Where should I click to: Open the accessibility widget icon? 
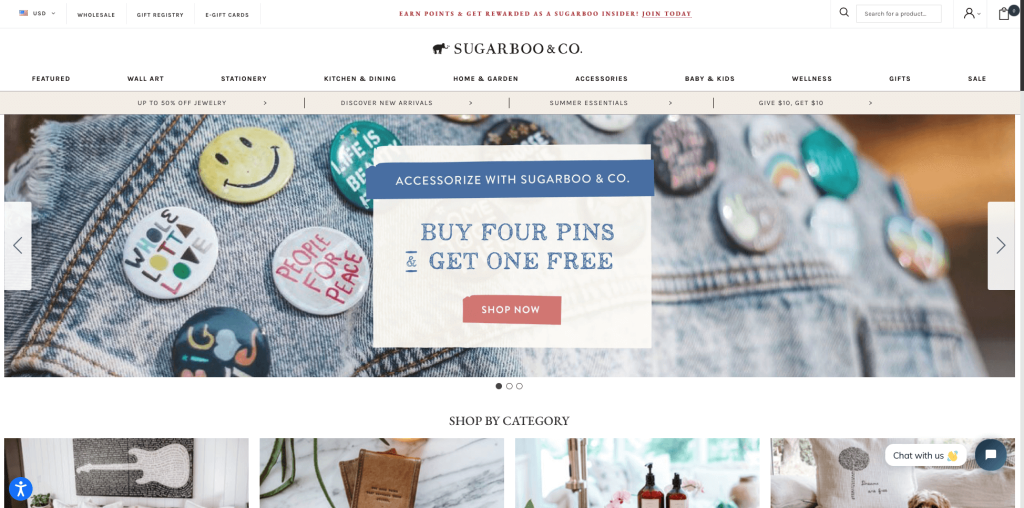[x=20, y=488]
